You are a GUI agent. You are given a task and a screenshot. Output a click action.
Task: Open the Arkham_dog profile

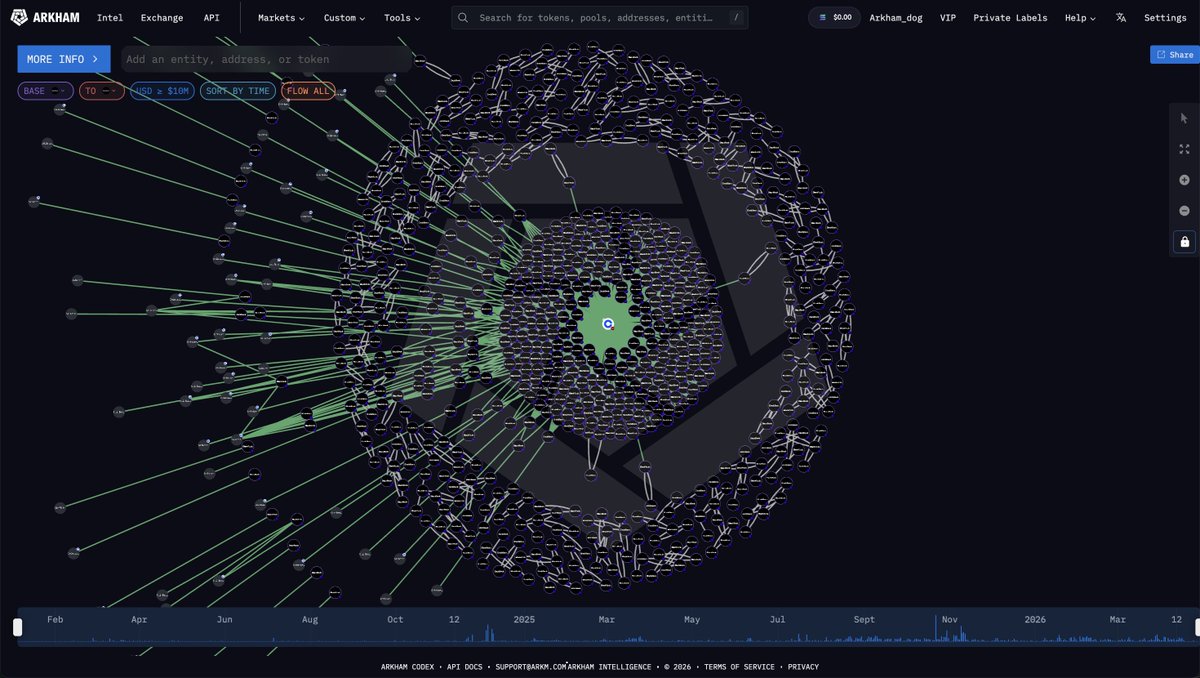tap(897, 18)
